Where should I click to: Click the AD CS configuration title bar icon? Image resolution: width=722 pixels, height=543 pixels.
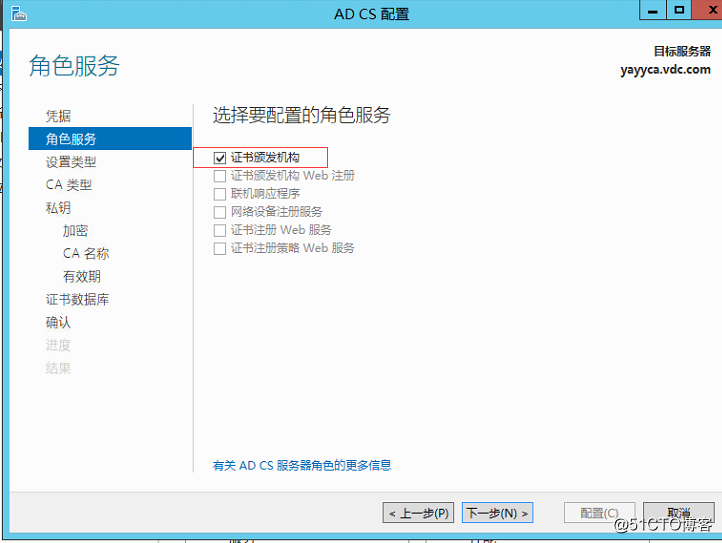tap(19, 14)
